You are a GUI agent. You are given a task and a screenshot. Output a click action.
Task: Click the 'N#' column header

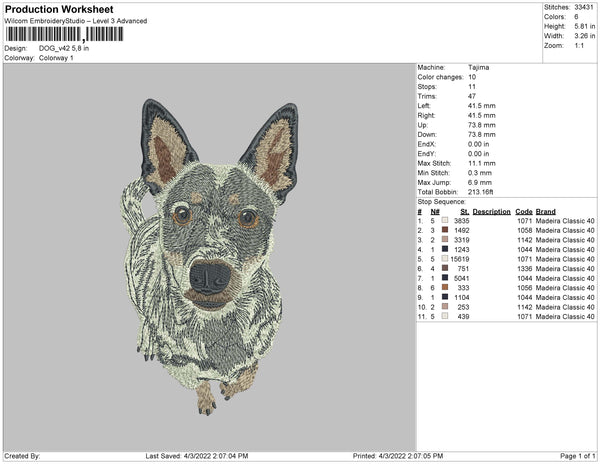[x=435, y=212]
